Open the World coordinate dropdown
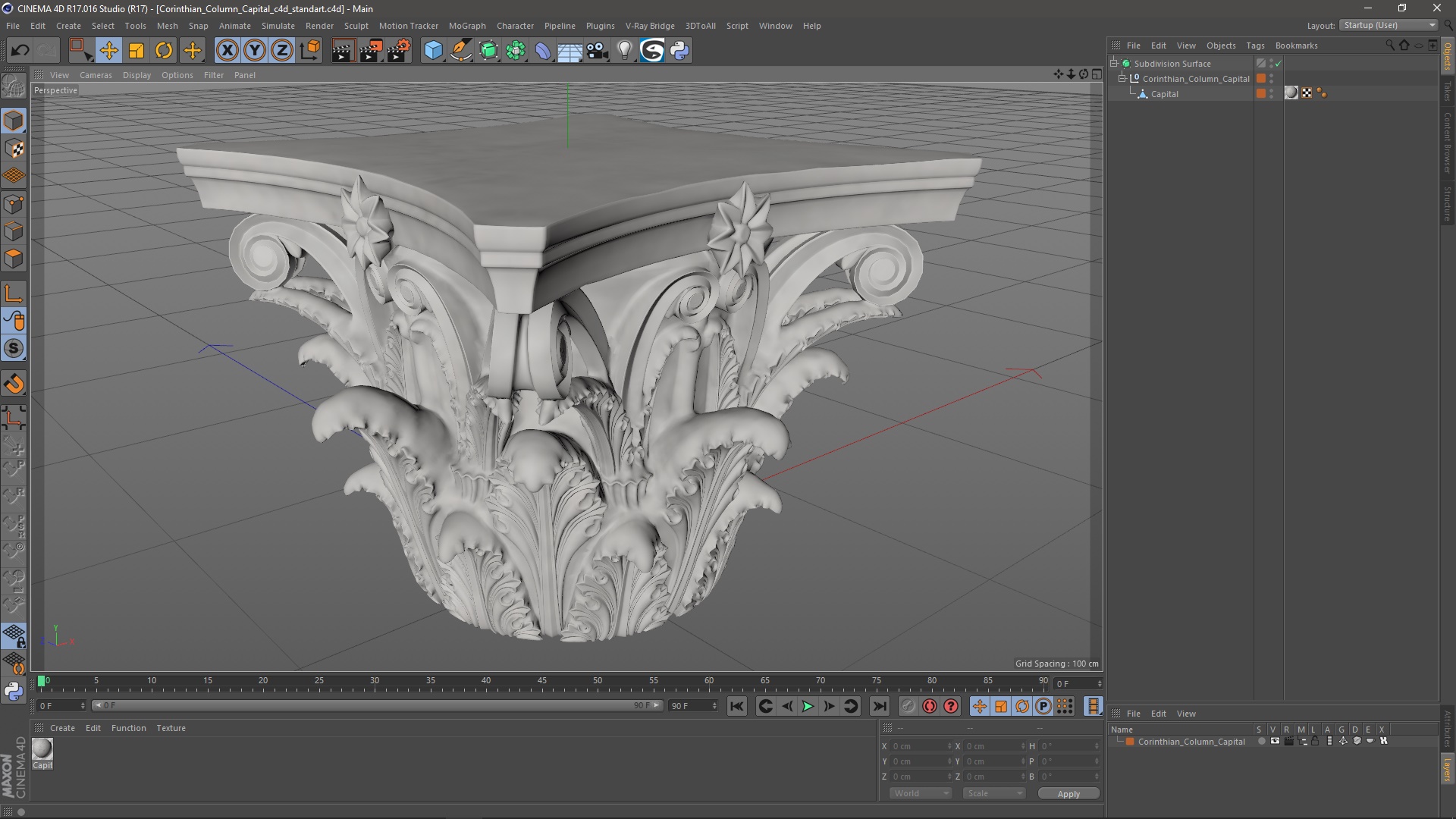Viewport: 1456px width, 819px height. coord(921,793)
